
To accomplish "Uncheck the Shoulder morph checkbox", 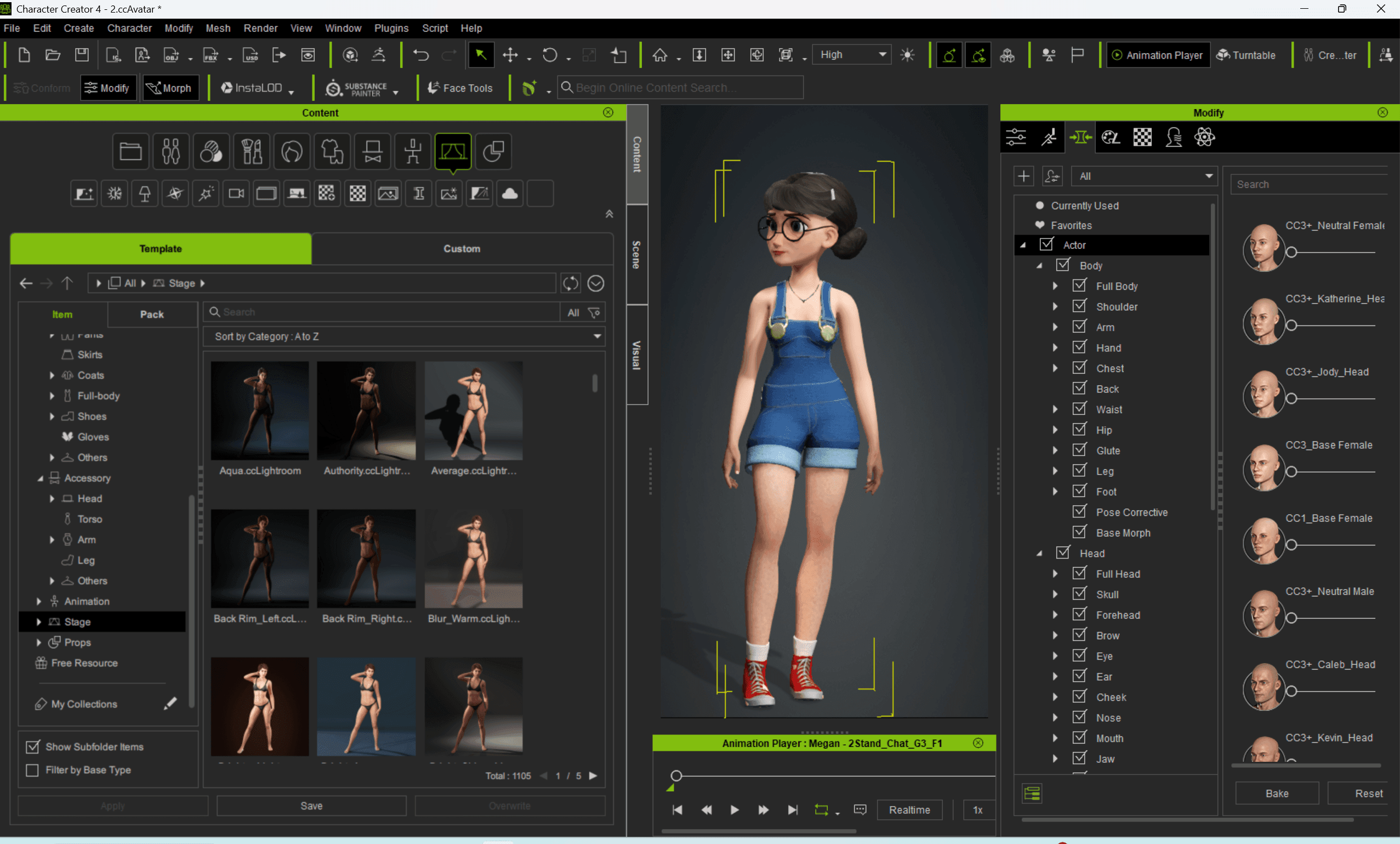I will tap(1079, 306).
